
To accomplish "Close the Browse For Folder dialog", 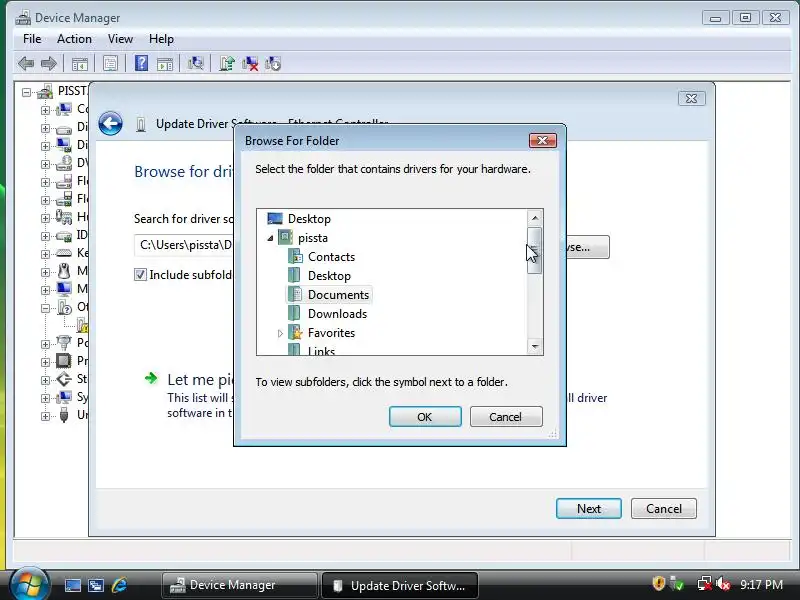I will 542,140.
